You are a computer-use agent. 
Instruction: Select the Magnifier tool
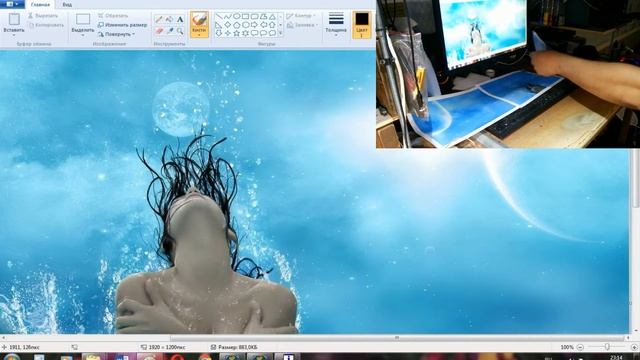[180, 31]
